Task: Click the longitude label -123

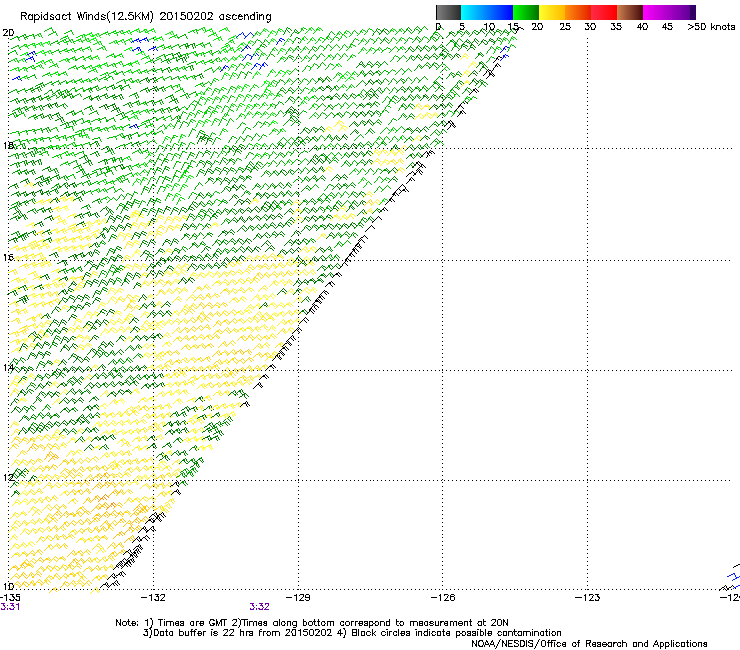Action: pos(587,597)
